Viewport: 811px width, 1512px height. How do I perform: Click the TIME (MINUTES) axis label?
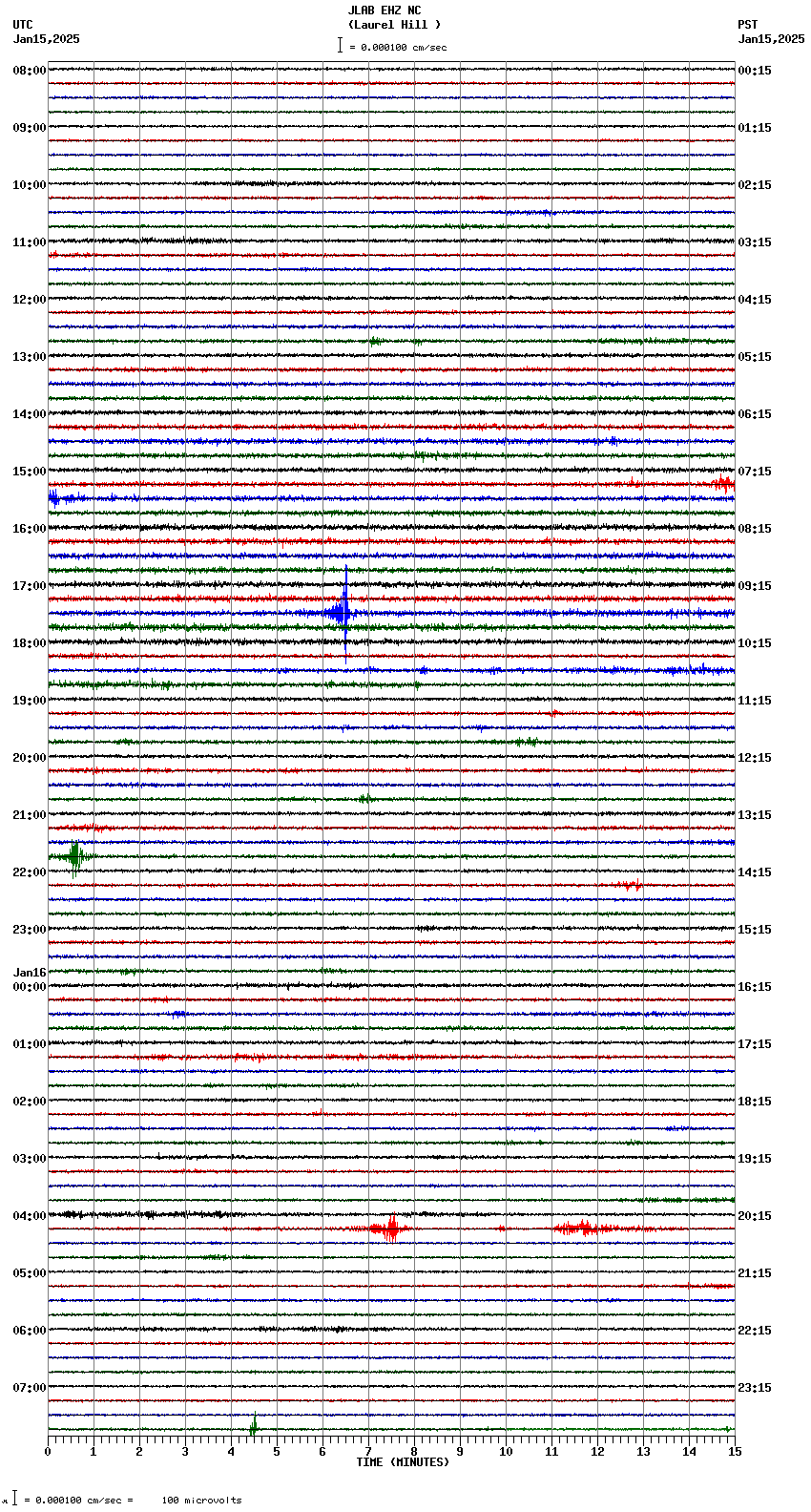pos(403,1462)
